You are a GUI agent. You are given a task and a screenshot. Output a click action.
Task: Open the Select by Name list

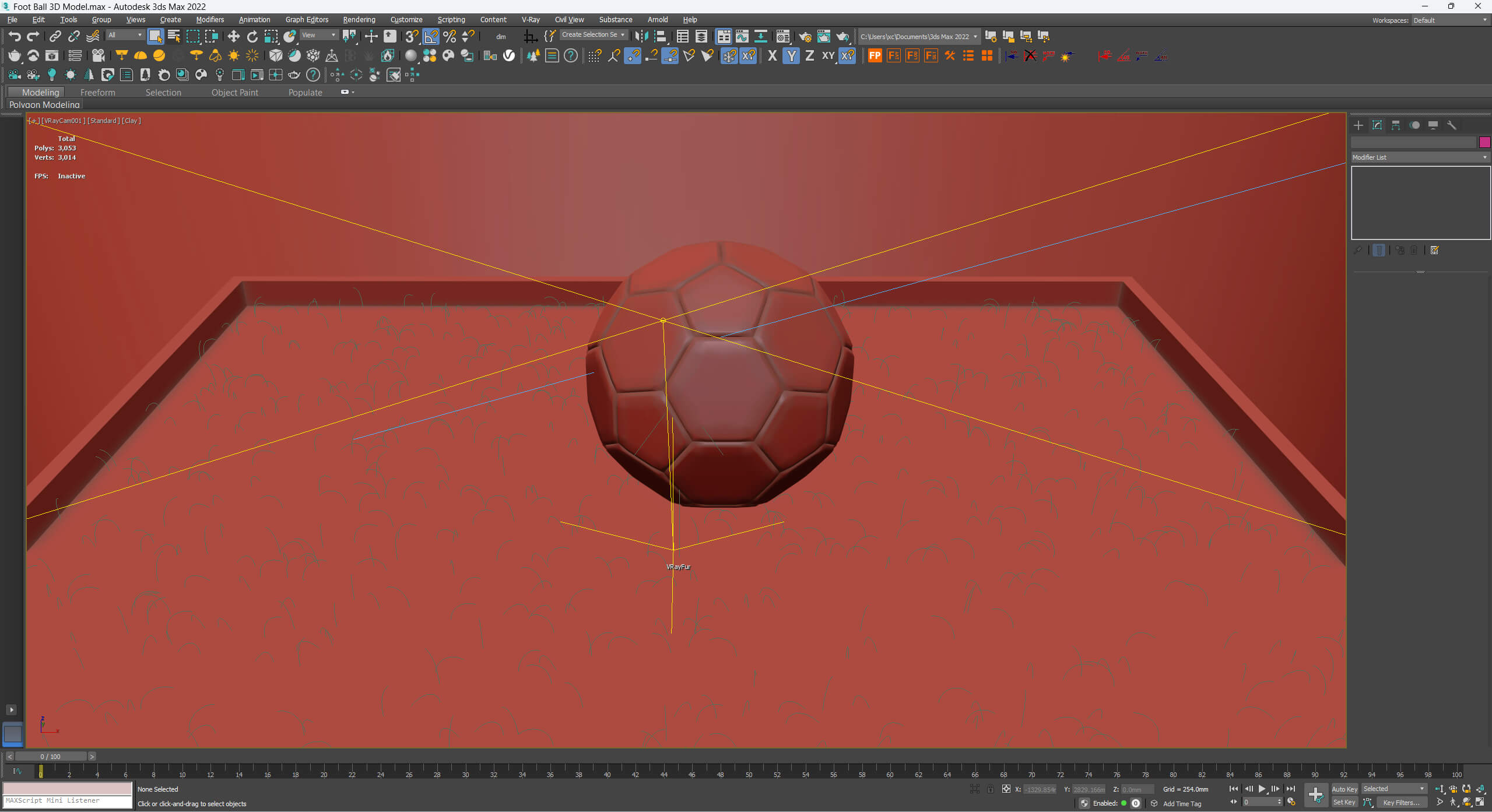pos(174,36)
